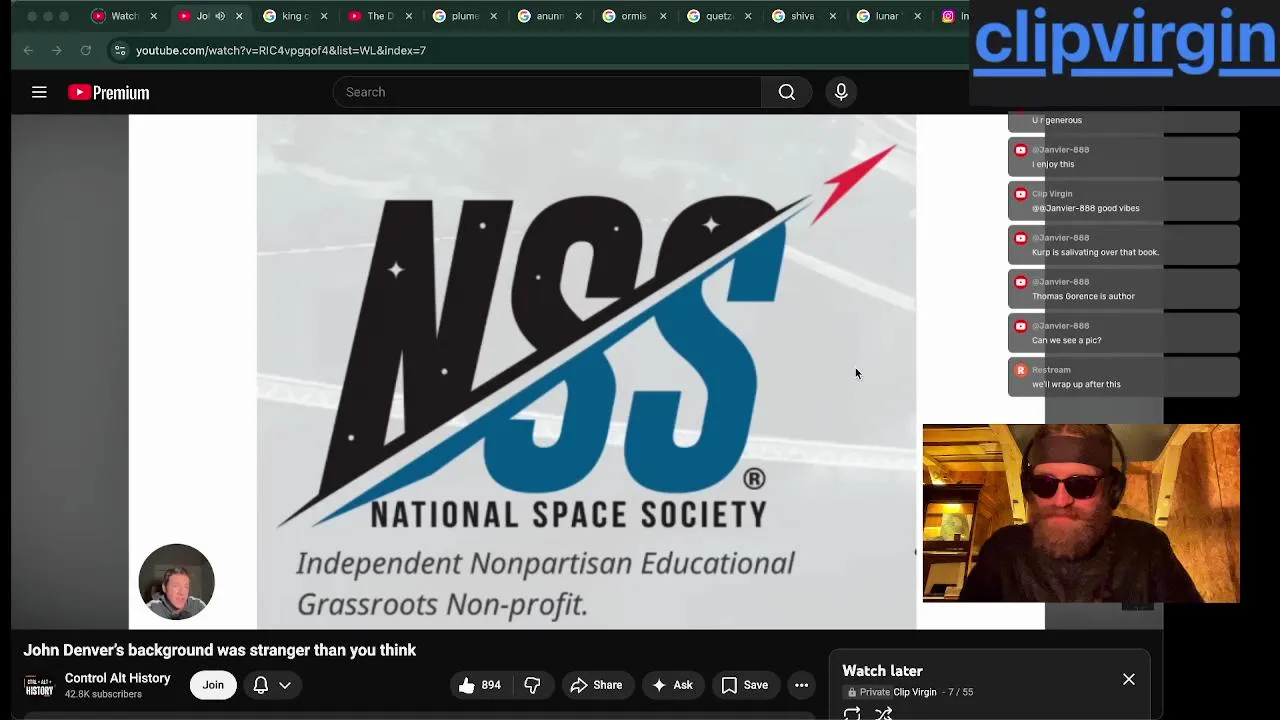This screenshot has height=720, width=1280.
Task: Click chat message 'Kurp is salivating over that book.'
Action: 1095,252
